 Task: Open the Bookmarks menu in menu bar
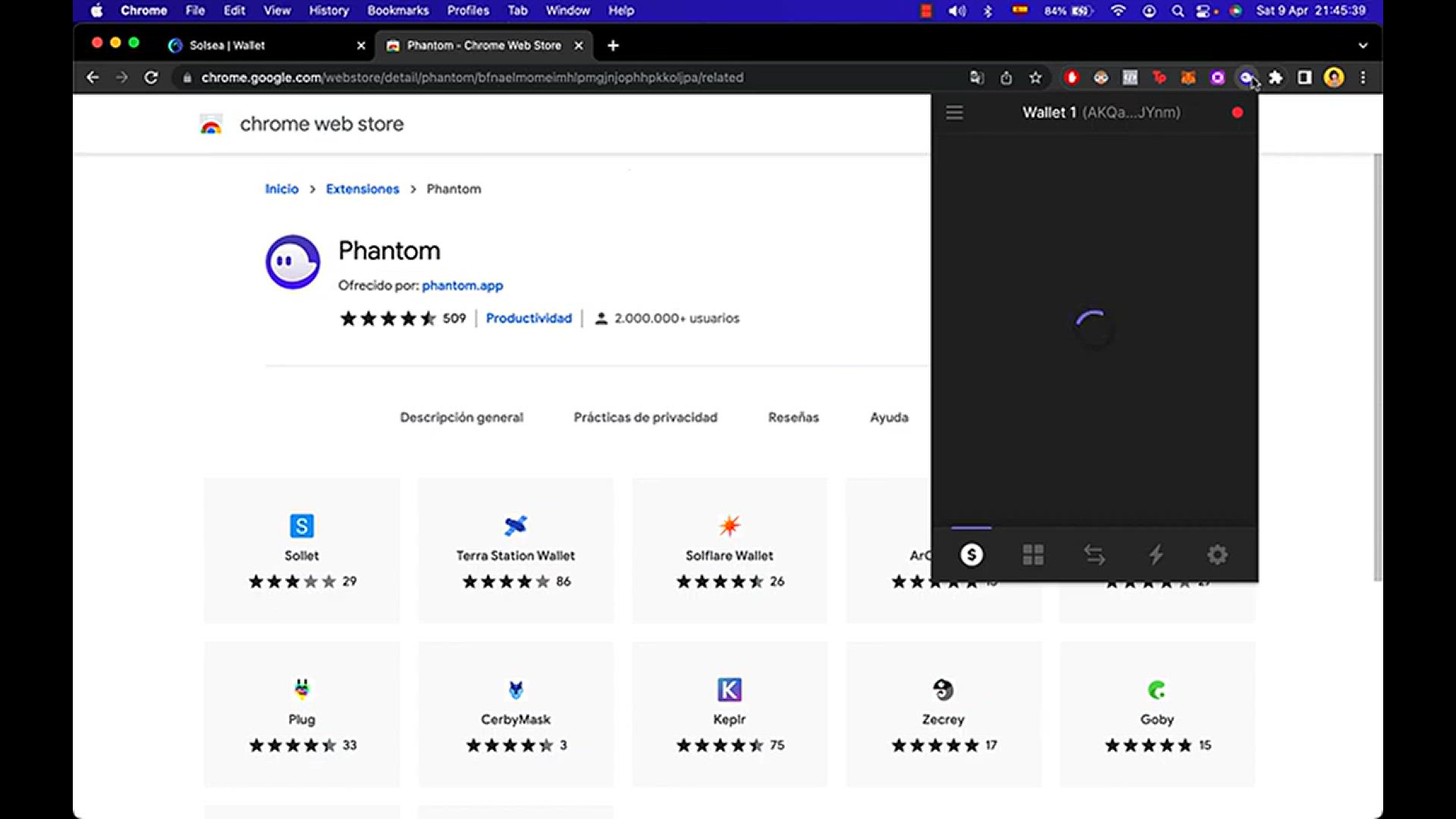[397, 11]
